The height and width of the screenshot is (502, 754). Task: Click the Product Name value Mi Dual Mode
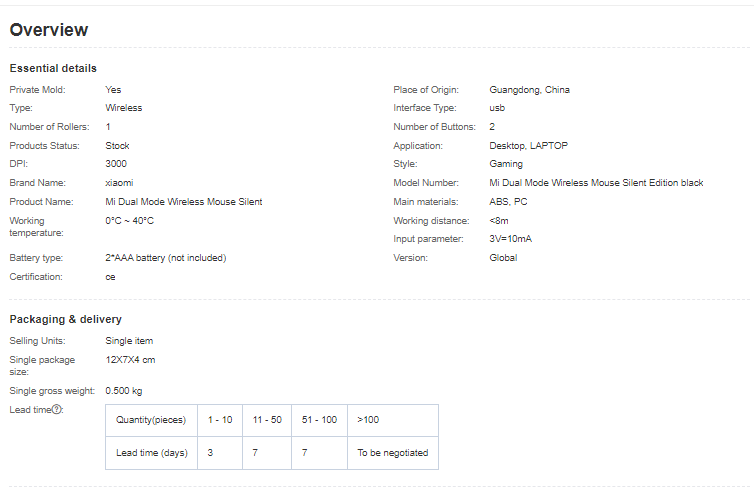pos(184,201)
